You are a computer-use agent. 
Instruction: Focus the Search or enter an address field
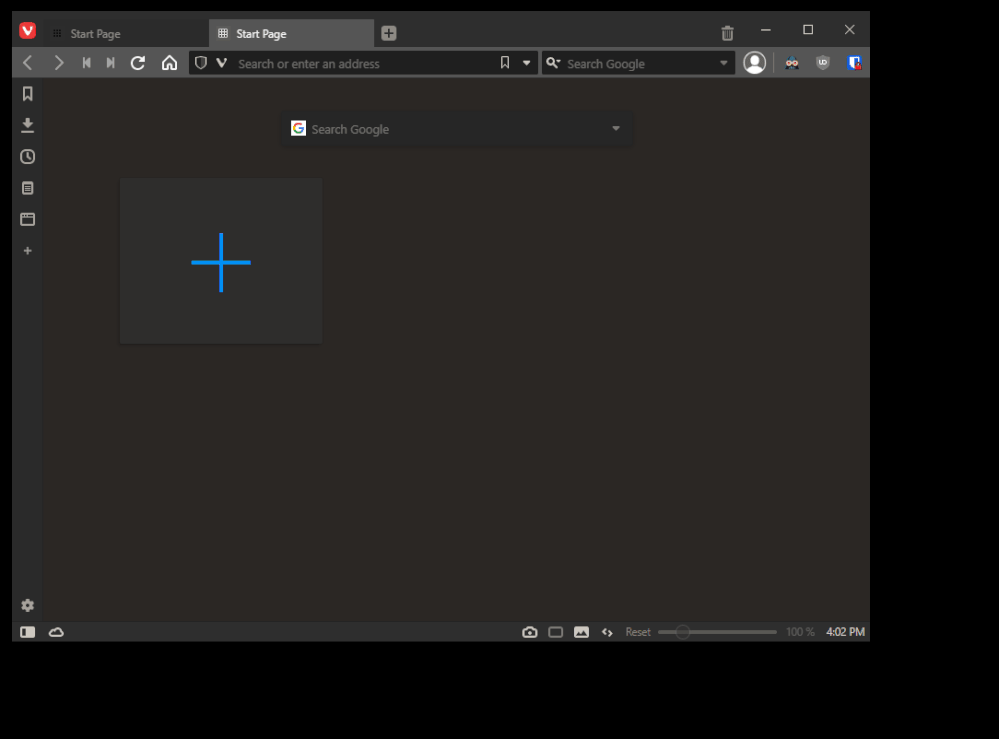coord(363,64)
